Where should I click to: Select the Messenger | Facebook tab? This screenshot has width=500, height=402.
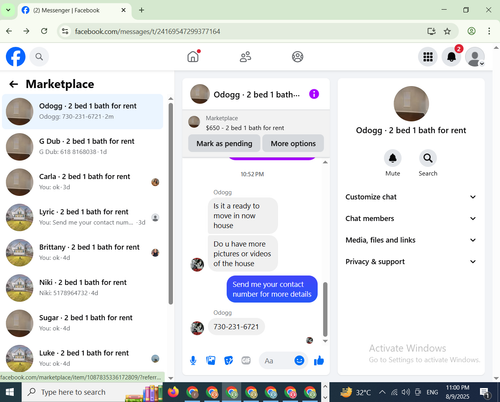pos(74,10)
